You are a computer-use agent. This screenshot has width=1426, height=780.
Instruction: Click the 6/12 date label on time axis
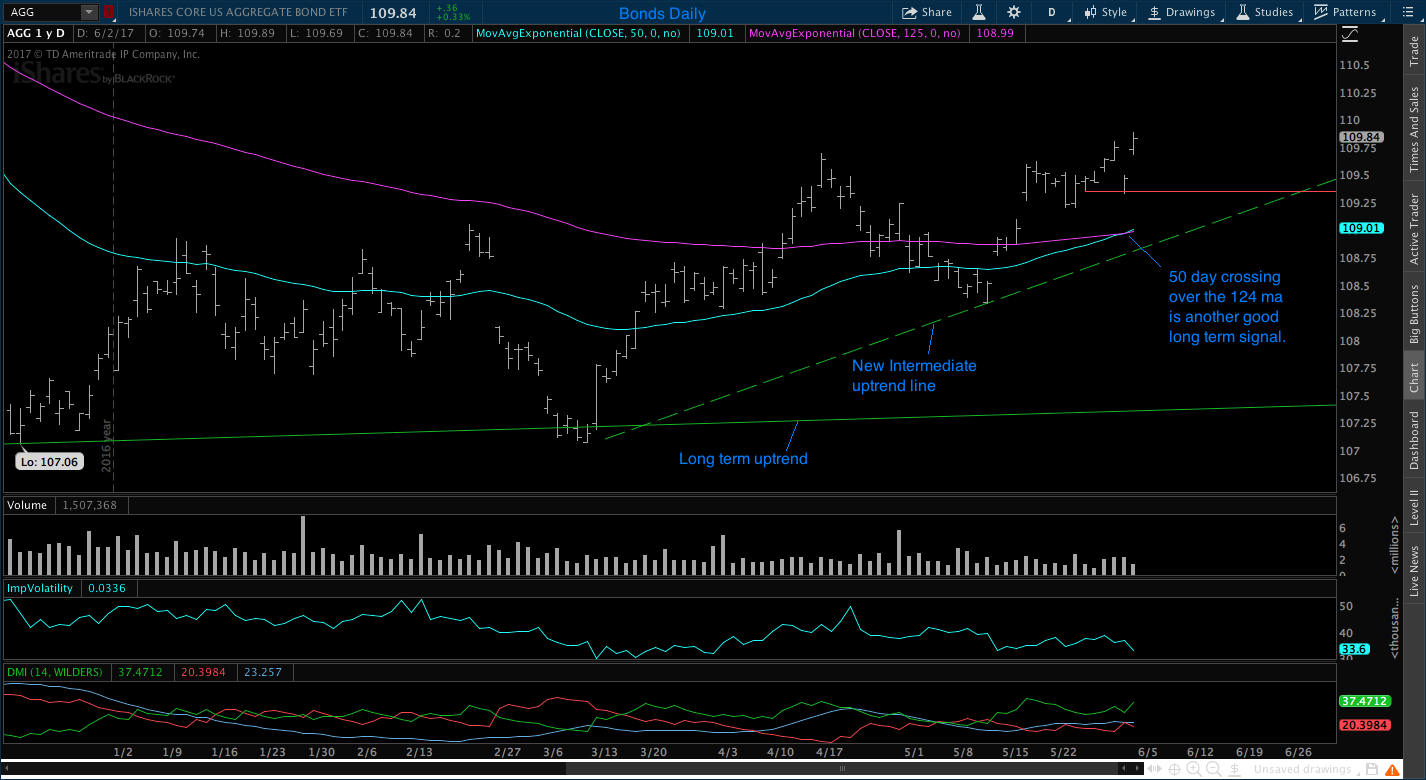[1199, 752]
